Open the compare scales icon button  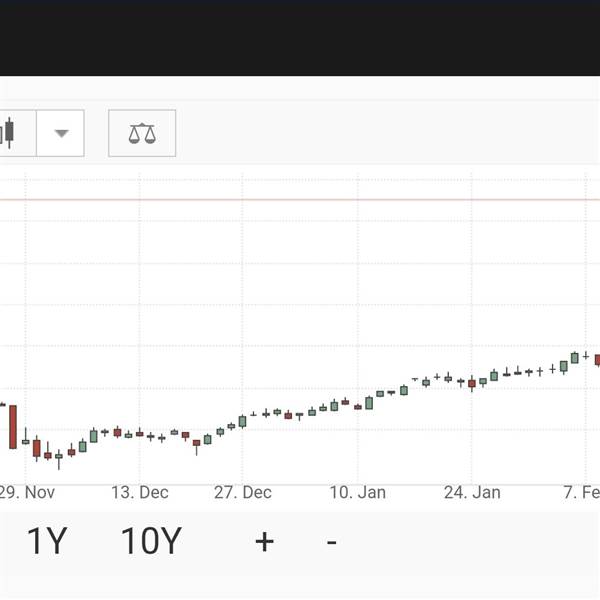click(142, 133)
